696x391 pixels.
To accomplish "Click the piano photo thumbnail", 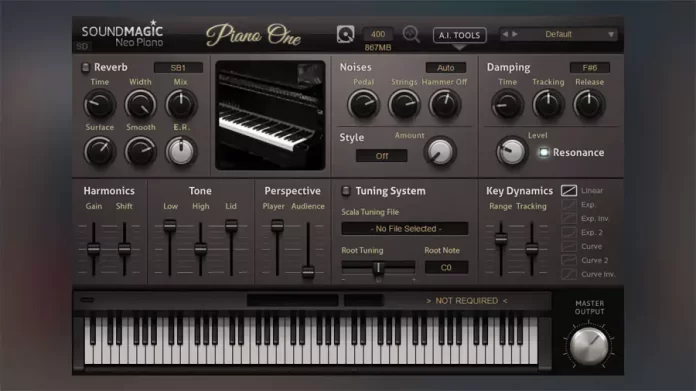I will tap(270, 115).
